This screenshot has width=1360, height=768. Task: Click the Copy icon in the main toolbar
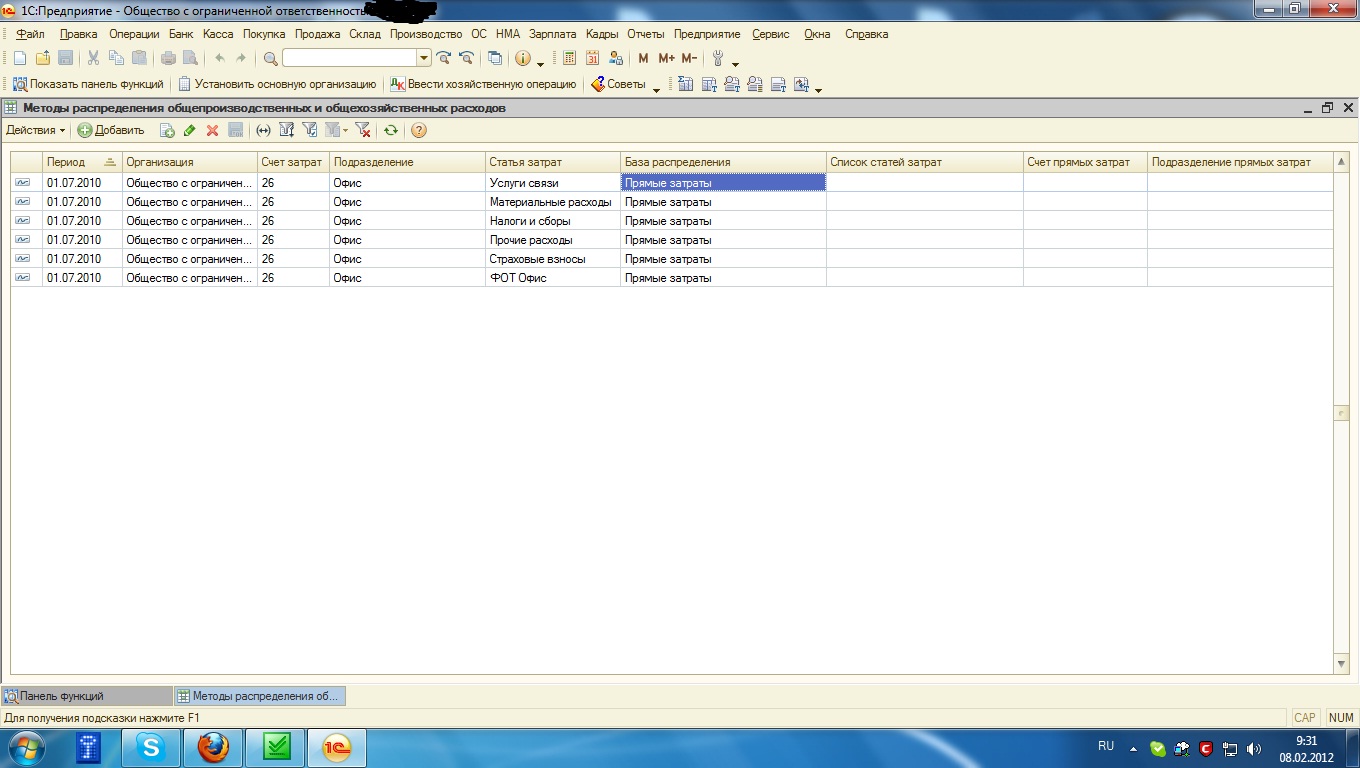pos(116,59)
